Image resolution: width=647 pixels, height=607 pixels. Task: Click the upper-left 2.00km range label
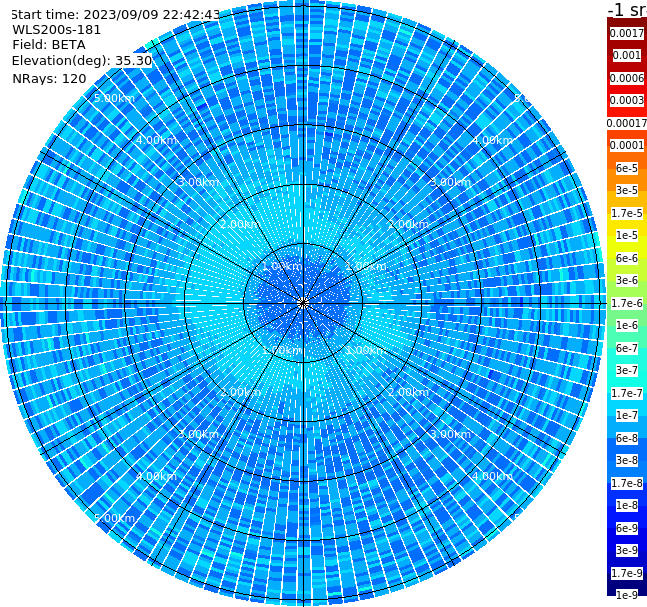[x=241, y=224]
